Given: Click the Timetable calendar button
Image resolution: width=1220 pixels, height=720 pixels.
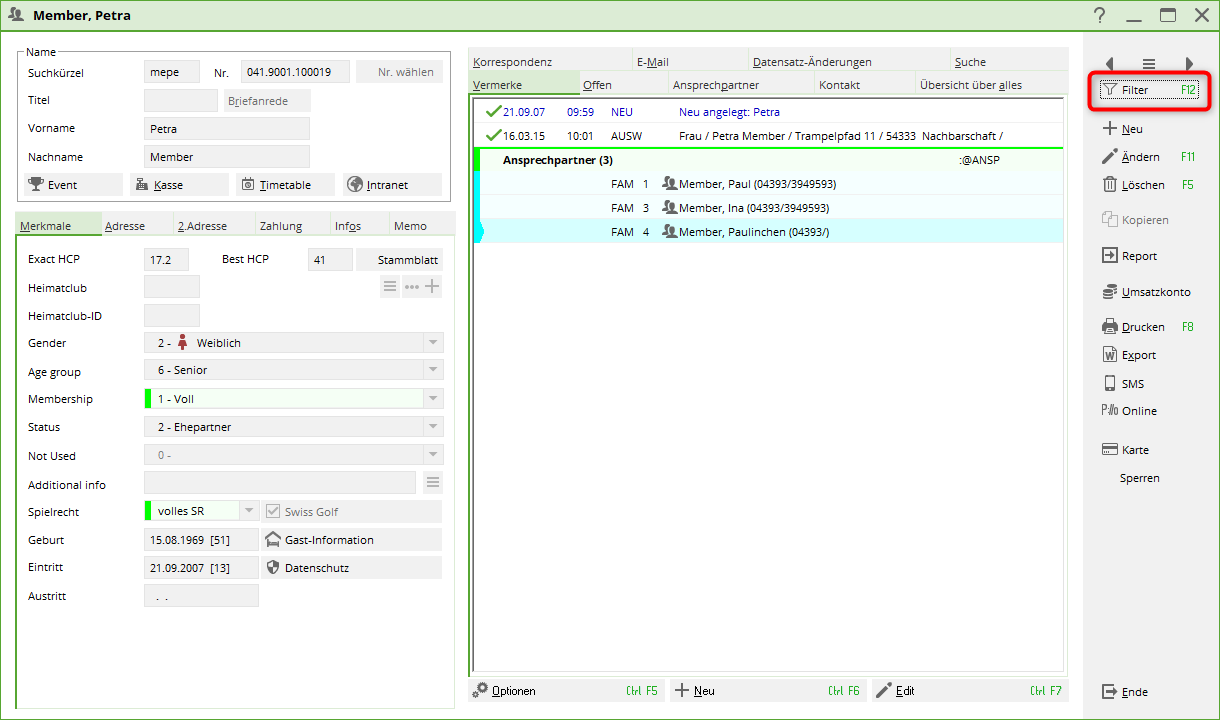Looking at the screenshot, I should click(285, 185).
